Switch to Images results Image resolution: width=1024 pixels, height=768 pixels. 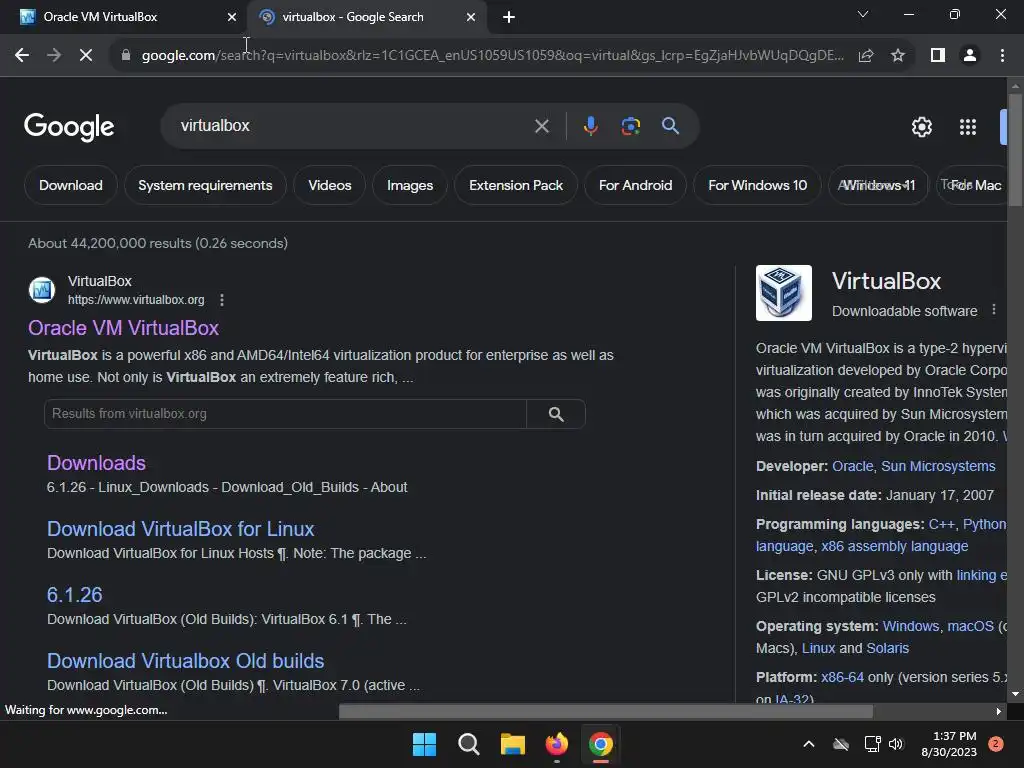pos(409,185)
